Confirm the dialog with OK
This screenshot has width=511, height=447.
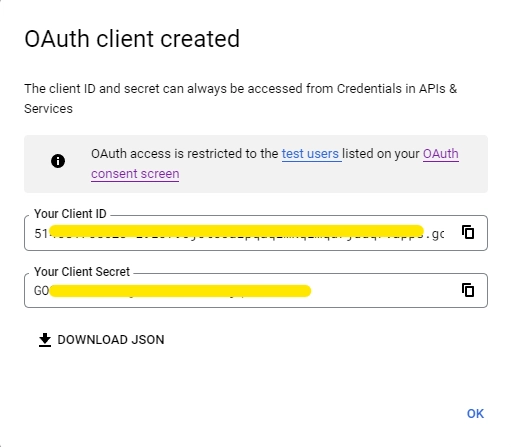click(x=475, y=414)
